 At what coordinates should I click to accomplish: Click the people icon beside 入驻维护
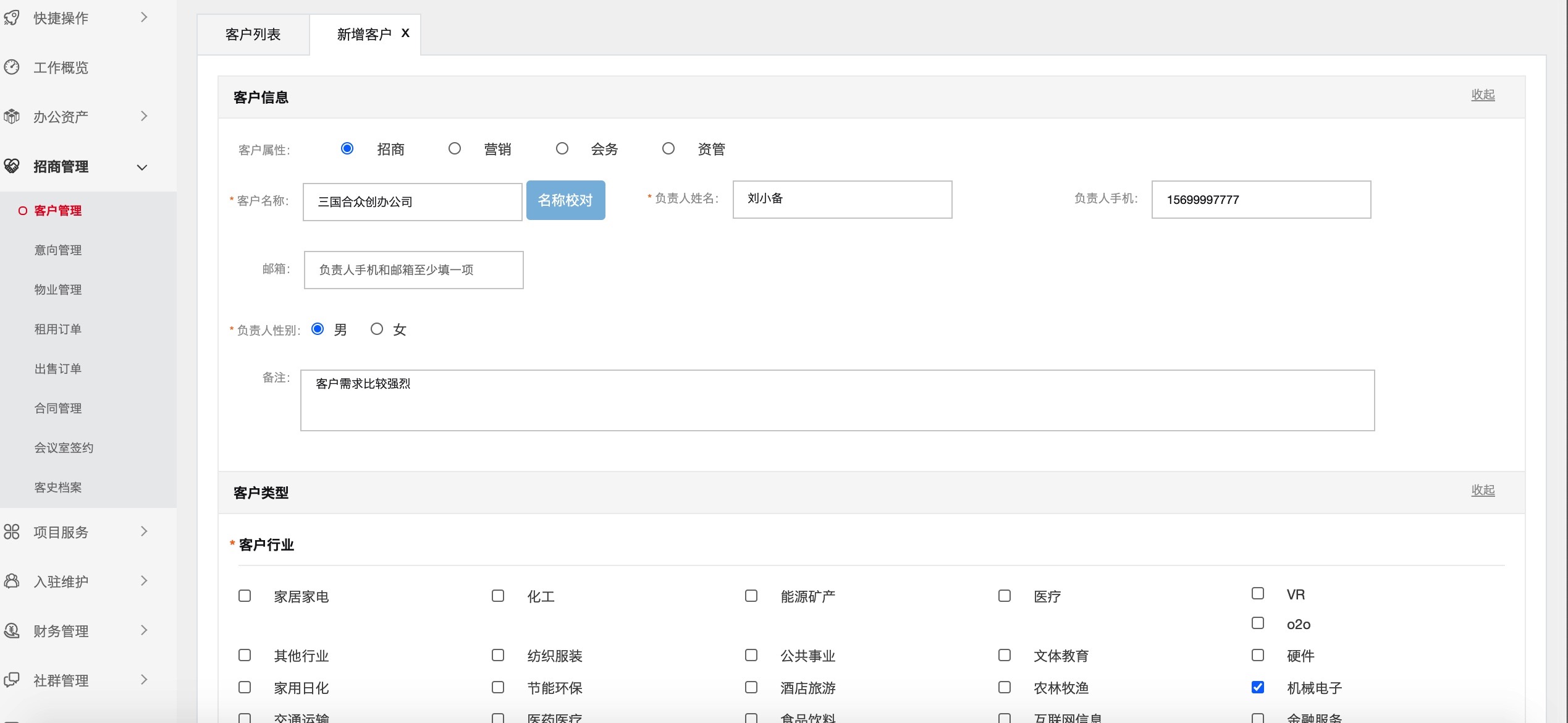point(12,581)
